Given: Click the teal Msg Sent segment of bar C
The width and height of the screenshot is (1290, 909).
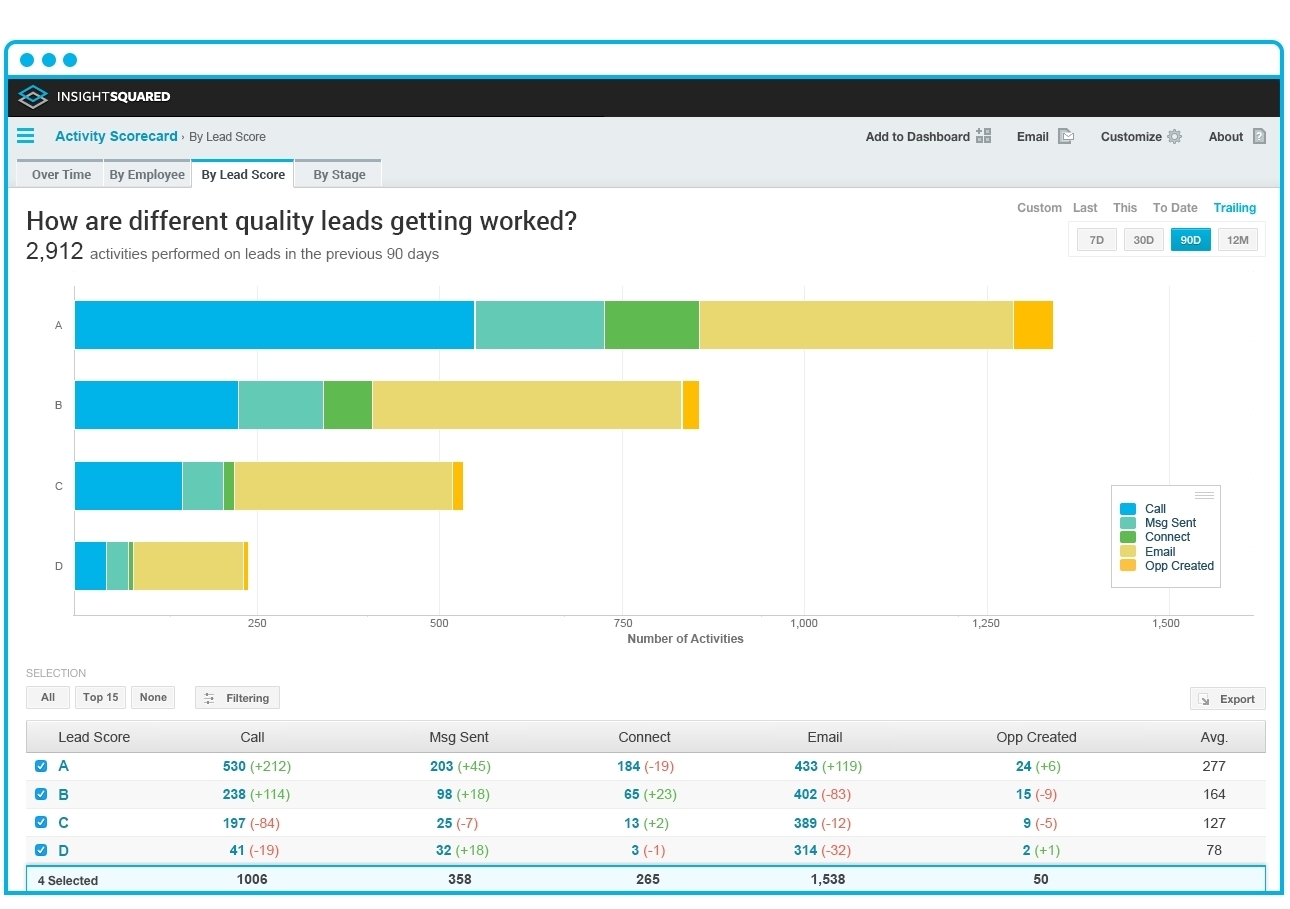Looking at the screenshot, I should 203,486.
